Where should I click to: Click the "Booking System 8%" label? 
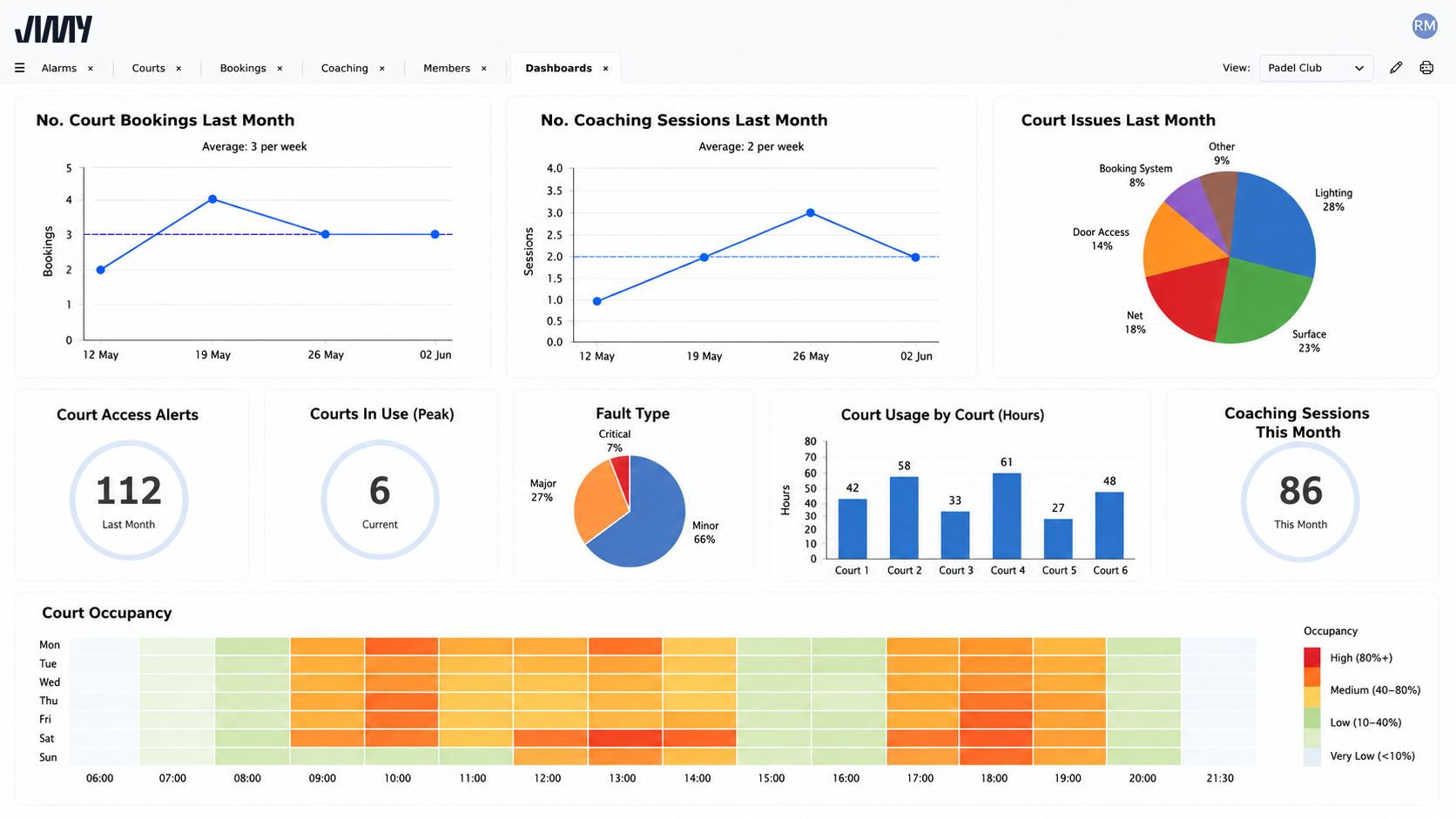pyautogui.click(x=1136, y=175)
